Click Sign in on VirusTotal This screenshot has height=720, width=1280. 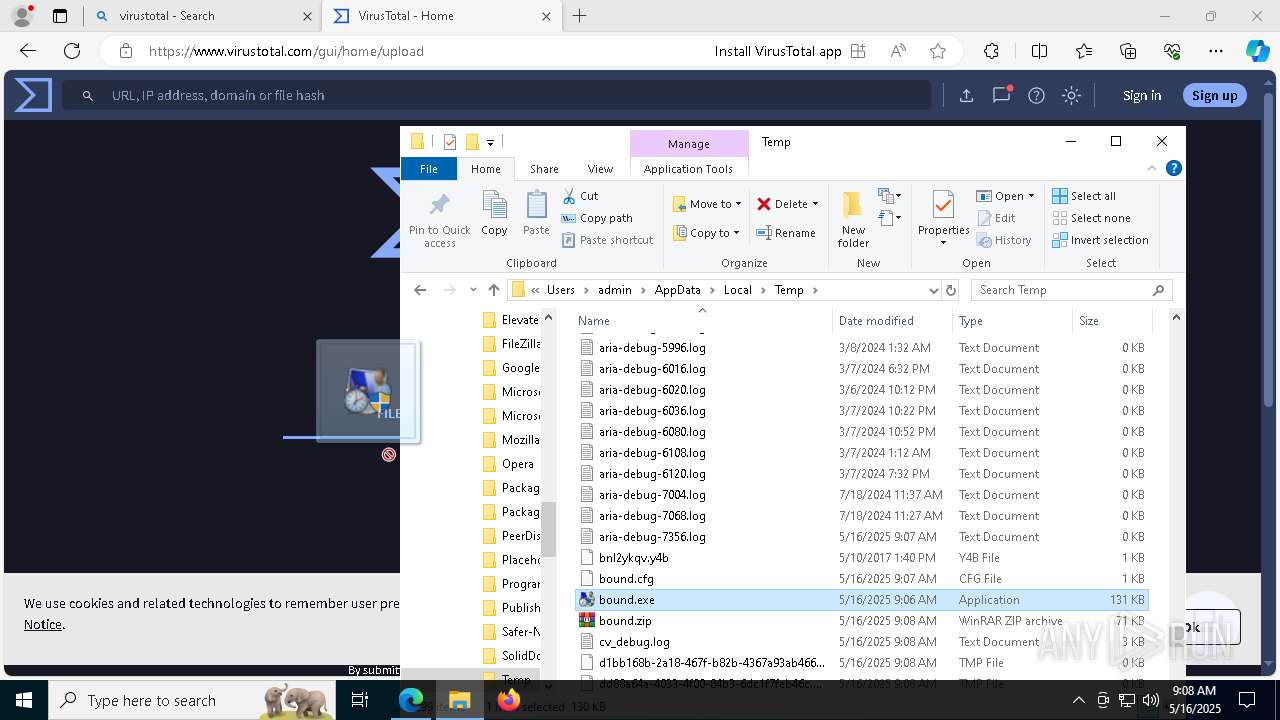pos(1141,96)
